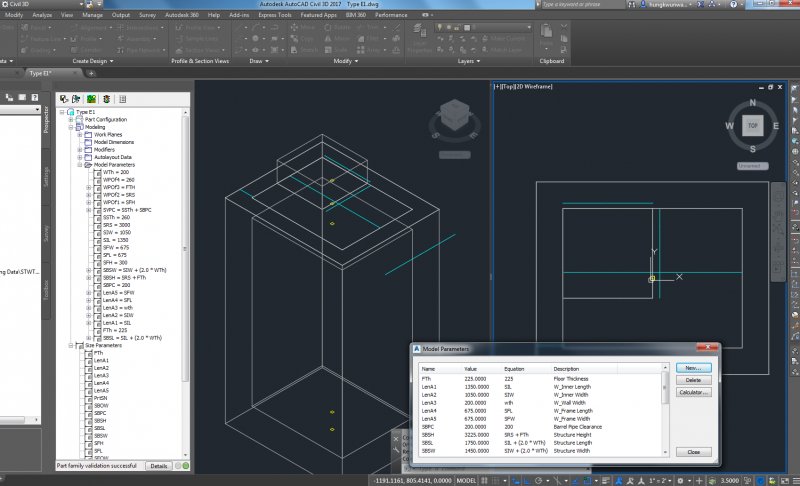Viewport: 800px width, 486px height.
Task: Click the traffic-light validate icon in Part Builder
Action: coord(106,99)
